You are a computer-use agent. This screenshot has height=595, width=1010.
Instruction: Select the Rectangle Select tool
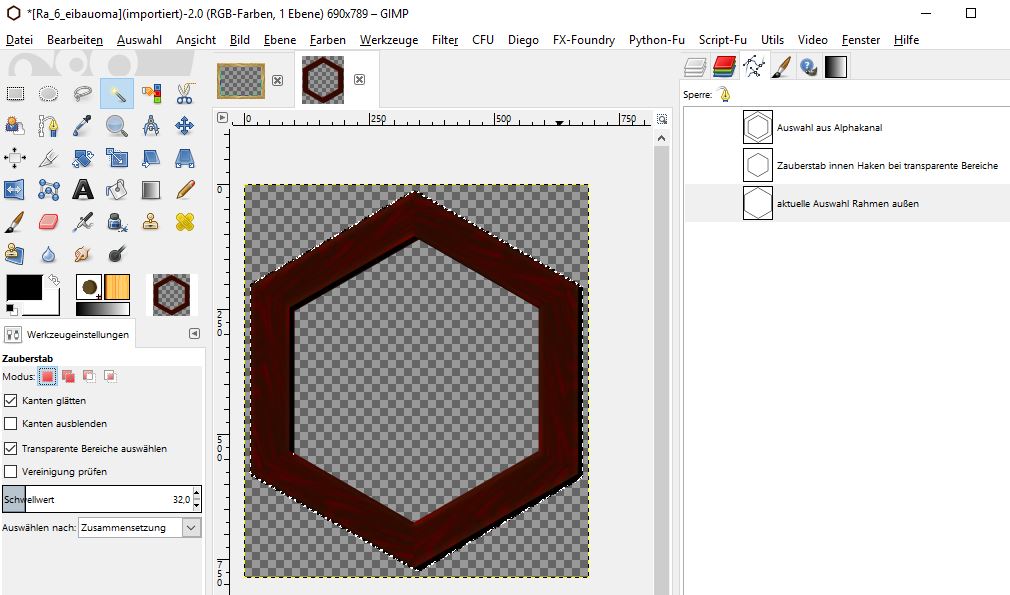click(x=15, y=94)
